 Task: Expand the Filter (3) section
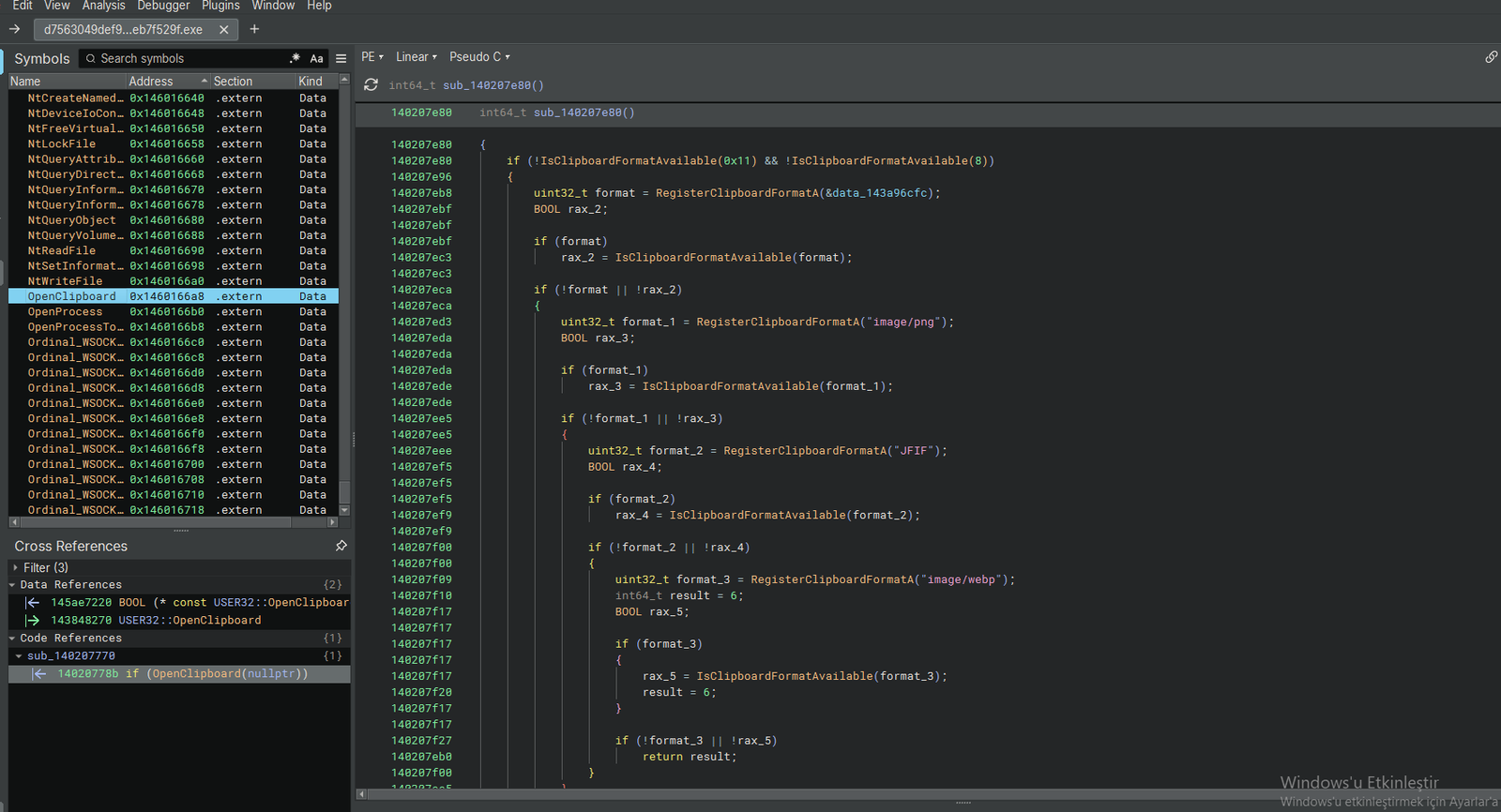(15, 568)
